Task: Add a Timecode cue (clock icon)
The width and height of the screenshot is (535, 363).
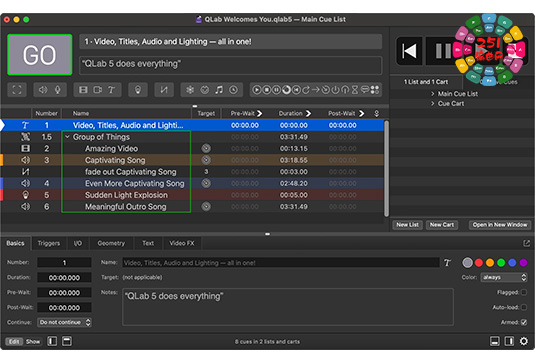Action: [x=233, y=90]
